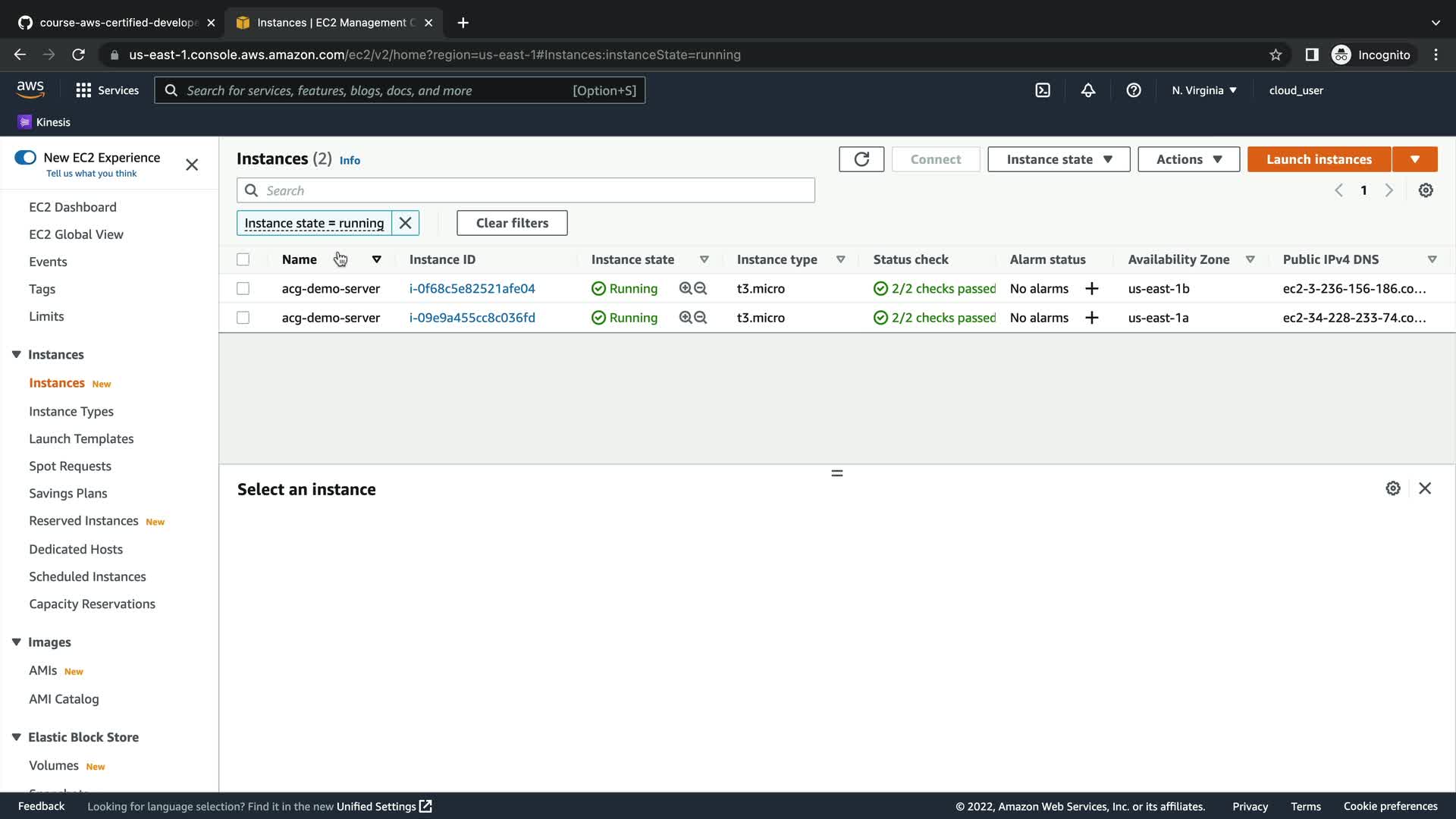Switch to the course-aws-certified-developer browser tab

coord(118,23)
